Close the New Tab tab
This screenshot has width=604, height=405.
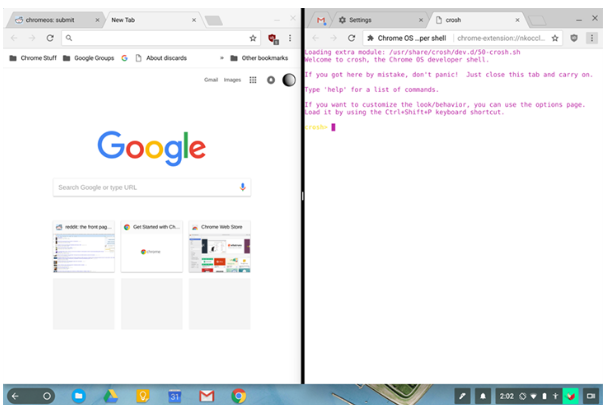coord(194,20)
